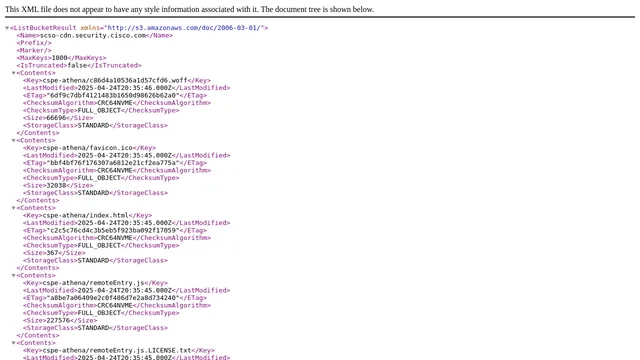Click STANDARD storage class under the .woff key

(x=93, y=126)
